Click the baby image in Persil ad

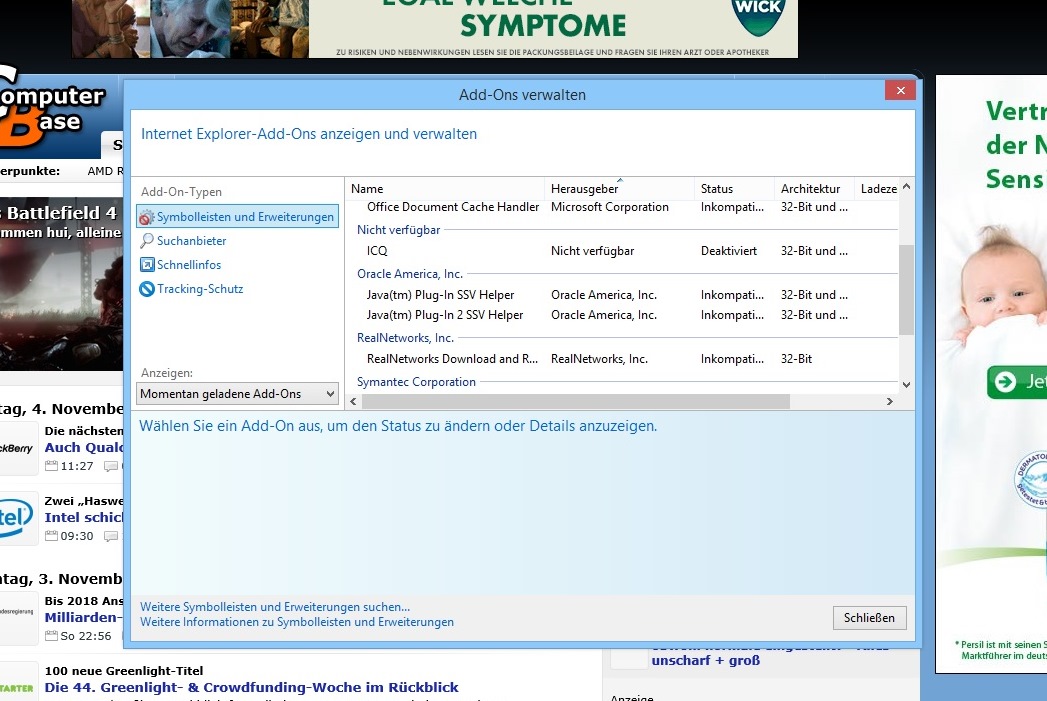pos(1004,287)
